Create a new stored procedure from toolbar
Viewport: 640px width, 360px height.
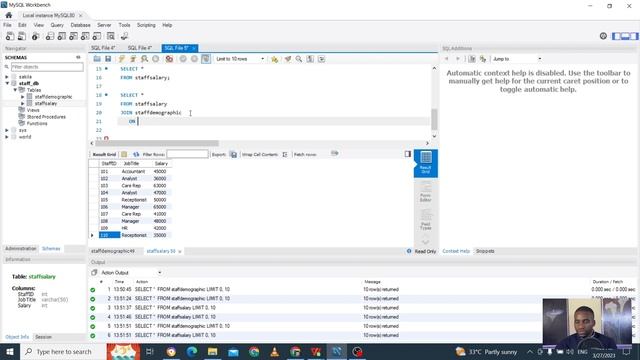pos(85,36)
